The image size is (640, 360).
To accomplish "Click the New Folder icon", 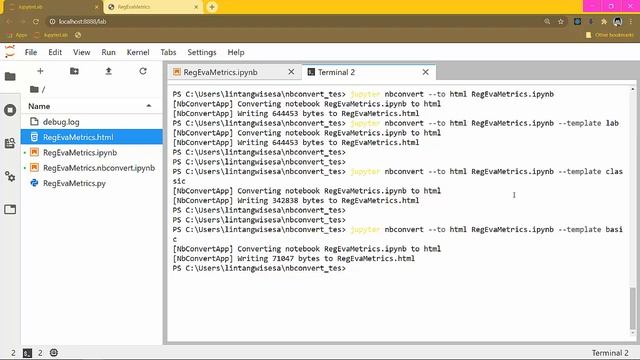I will point(74,71).
